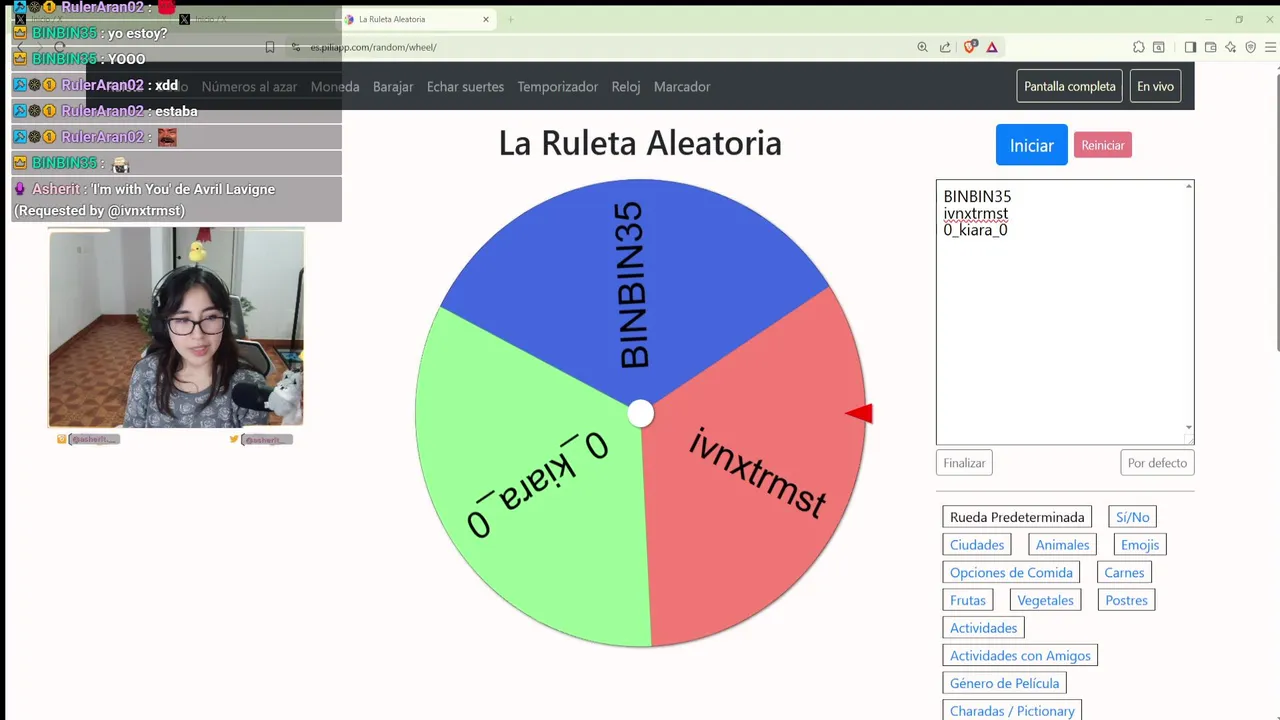Click the La Ruleta Aleatoria page heading
The width and height of the screenshot is (1280, 720).
[x=640, y=143]
